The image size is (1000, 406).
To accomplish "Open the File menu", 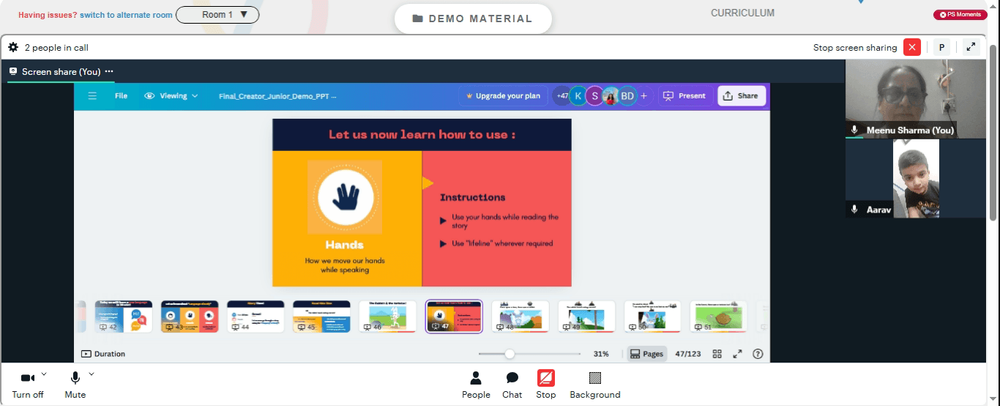I will click(121, 96).
